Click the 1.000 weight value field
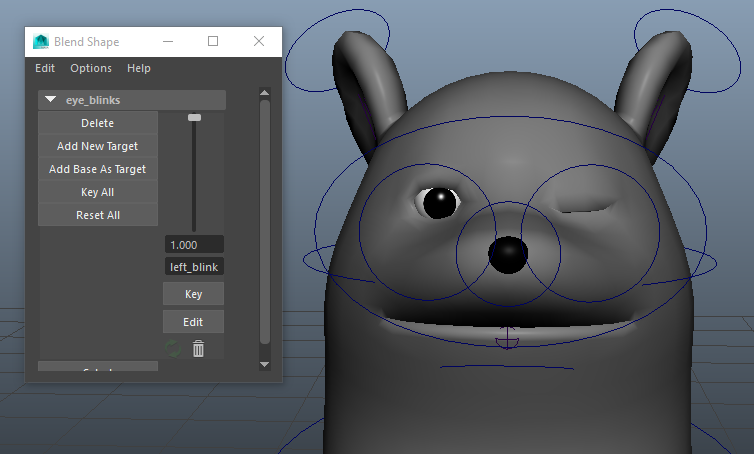The height and width of the screenshot is (454, 754). pyautogui.click(x=194, y=245)
